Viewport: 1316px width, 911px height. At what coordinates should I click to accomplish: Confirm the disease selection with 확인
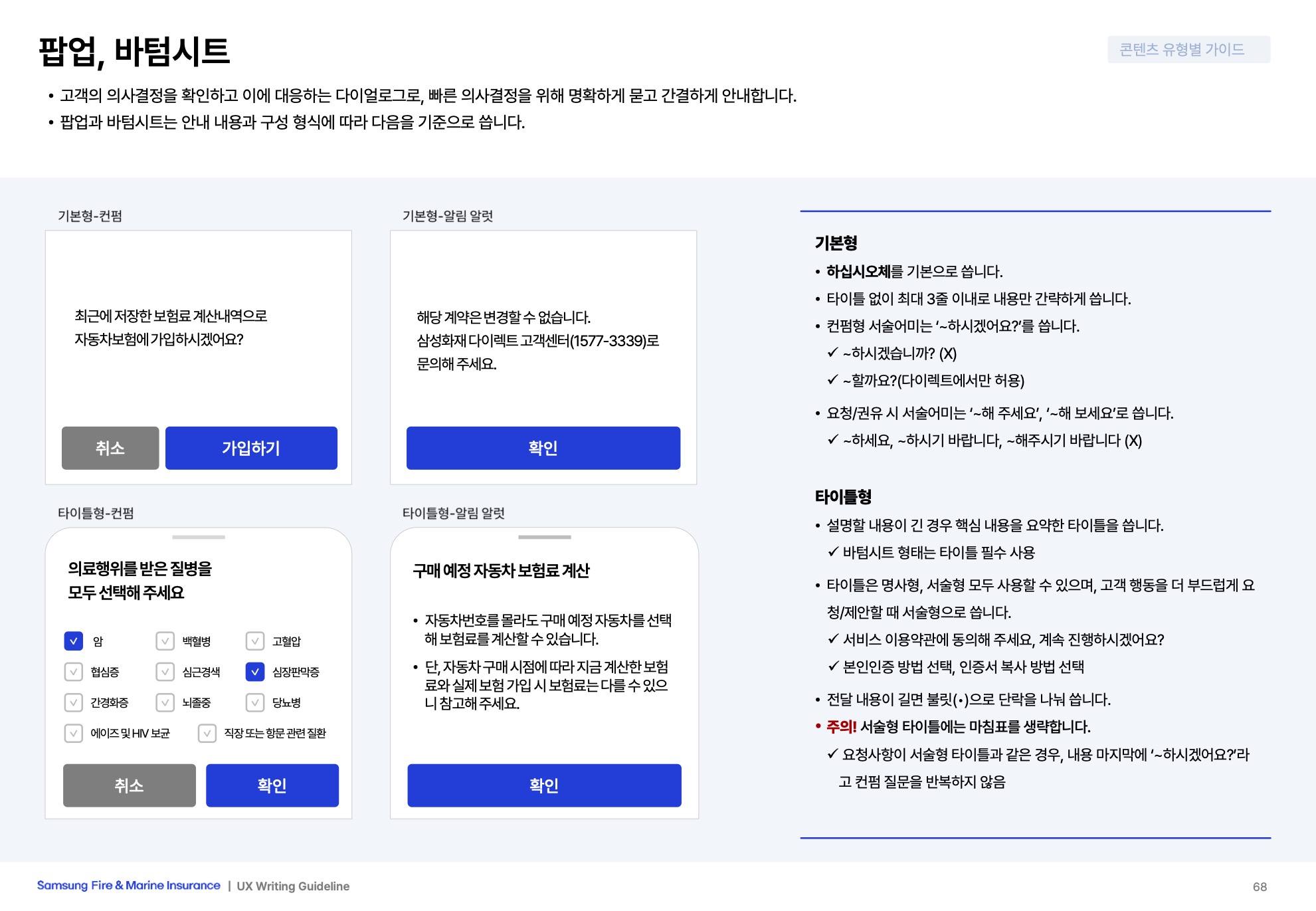coord(272,785)
